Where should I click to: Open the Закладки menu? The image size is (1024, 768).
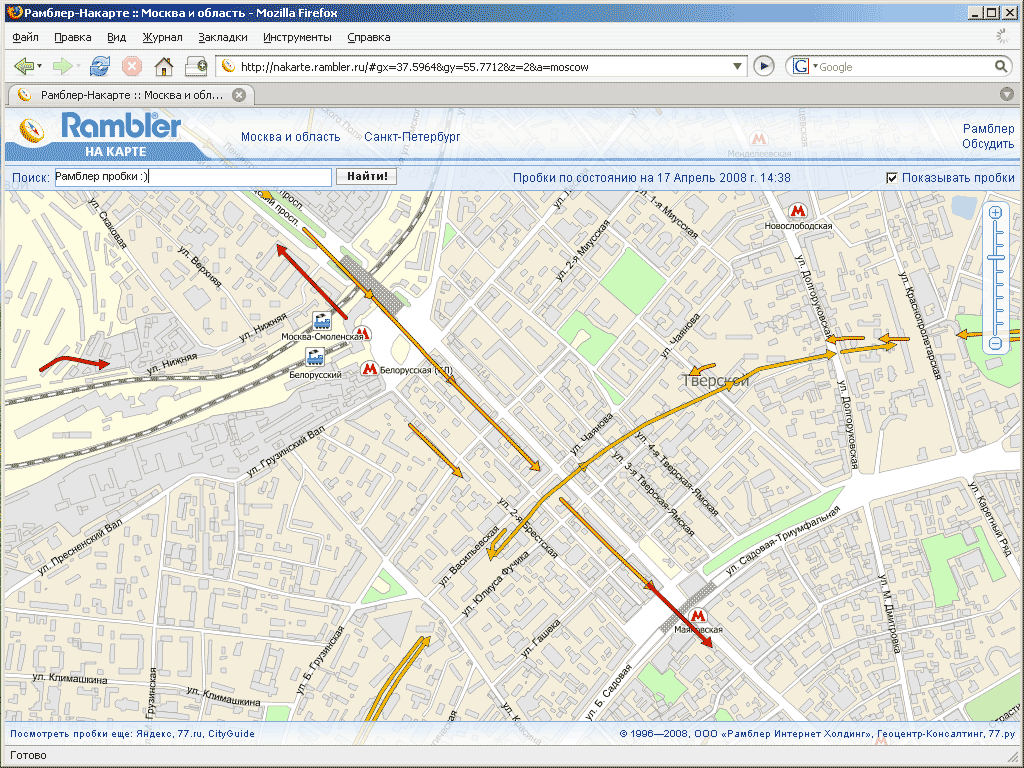click(223, 37)
